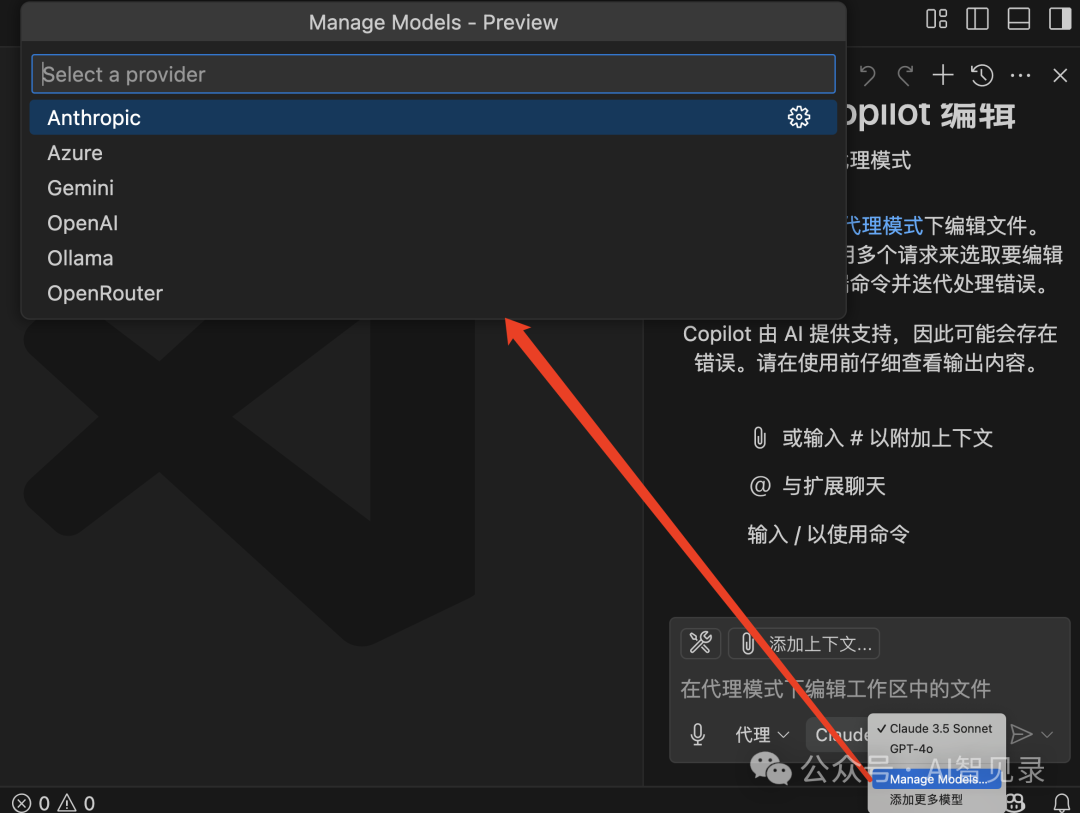Toggle the secondary sidebar icon top right

tap(1058, 19)
